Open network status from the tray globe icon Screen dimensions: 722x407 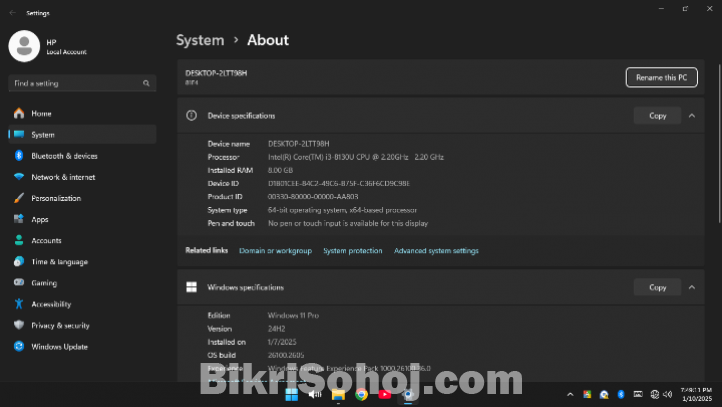click(654, 394)
